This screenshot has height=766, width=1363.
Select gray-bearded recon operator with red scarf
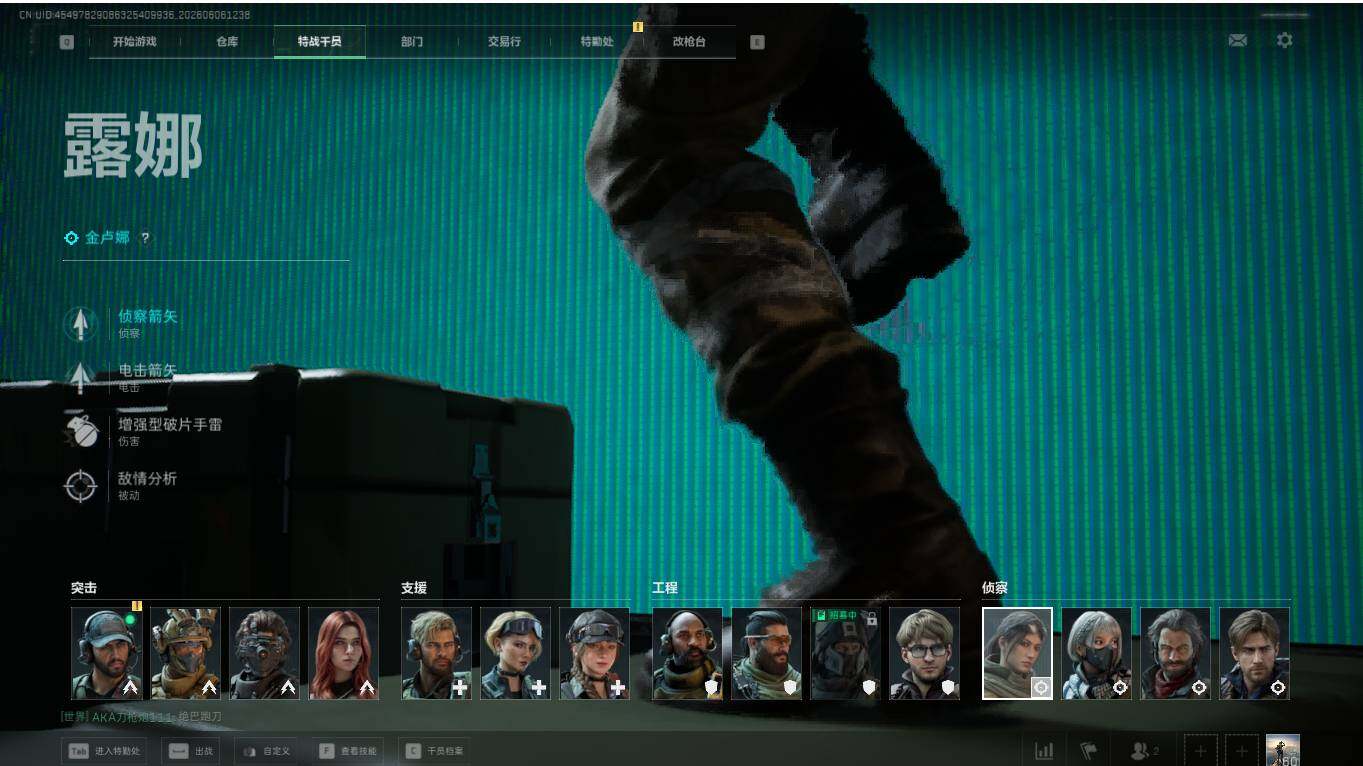pyautogui.click(x=1176, y=653)
